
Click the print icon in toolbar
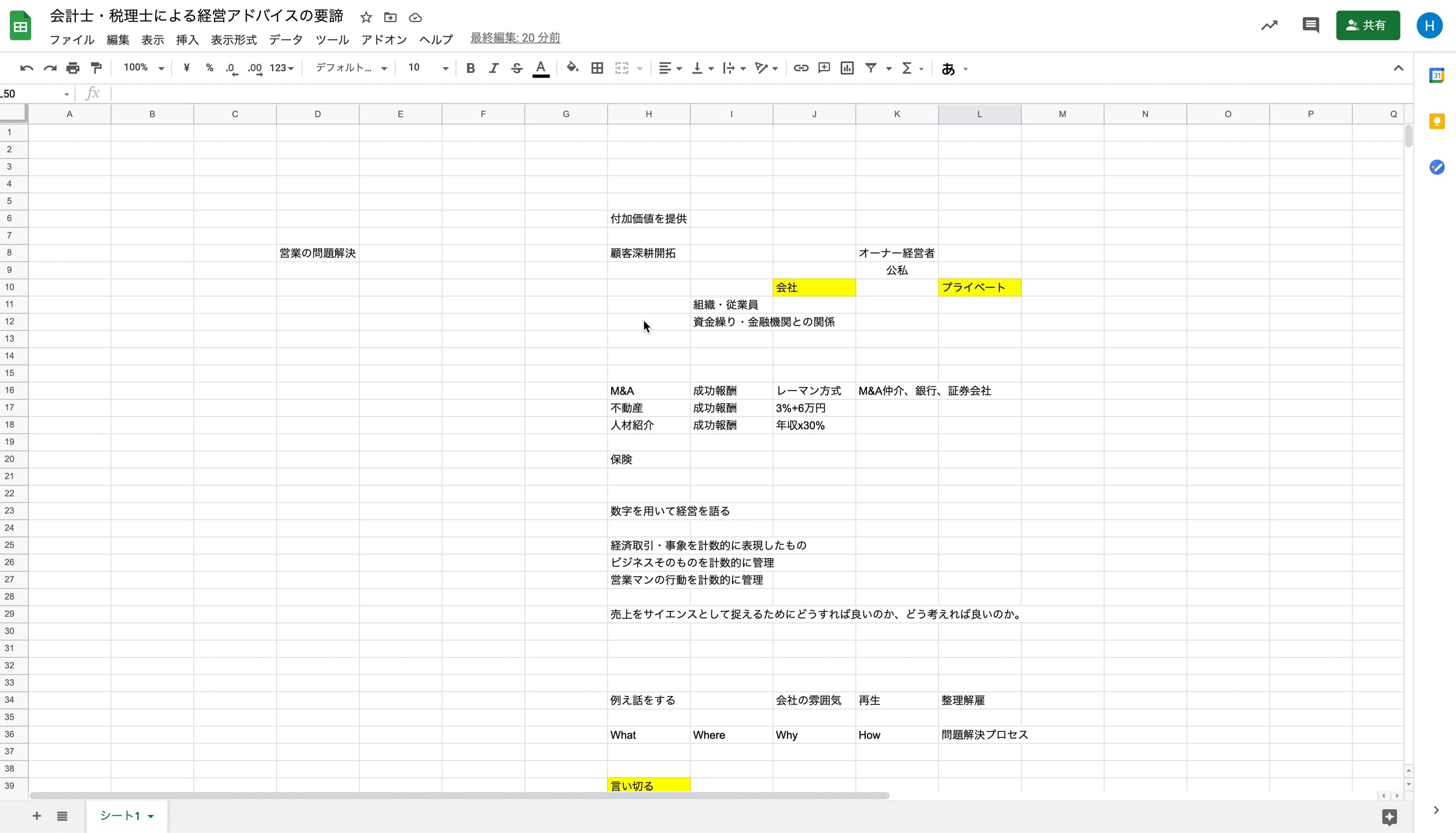click(x=73, y=68)
